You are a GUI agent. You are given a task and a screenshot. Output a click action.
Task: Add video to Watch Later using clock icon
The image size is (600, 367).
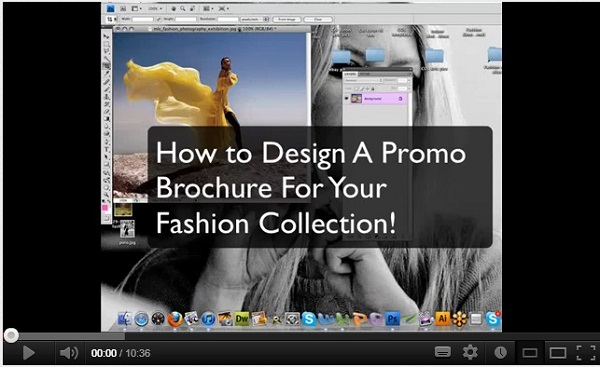(x=500, y=352)
